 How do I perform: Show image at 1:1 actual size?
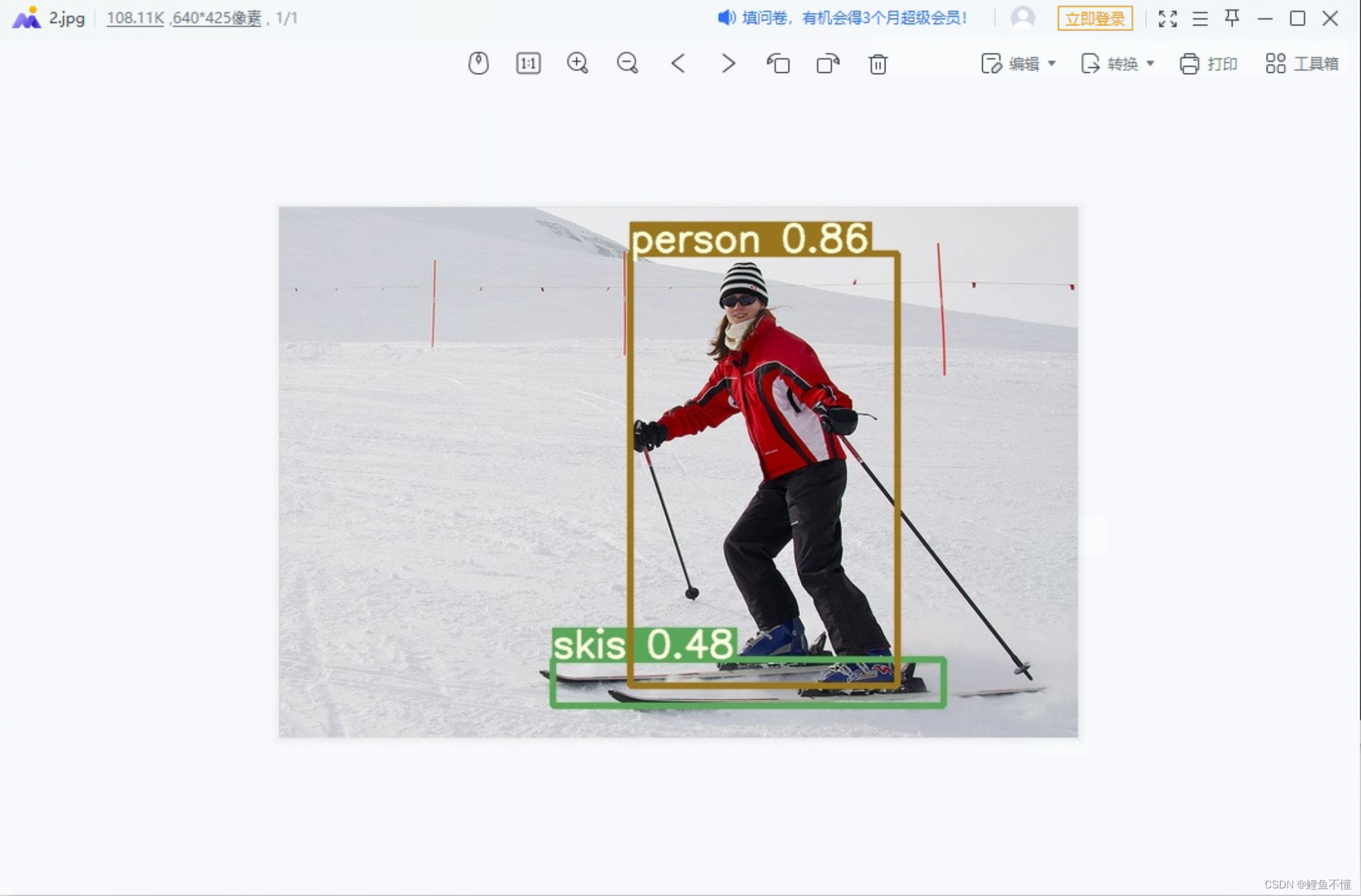[528, 63]
